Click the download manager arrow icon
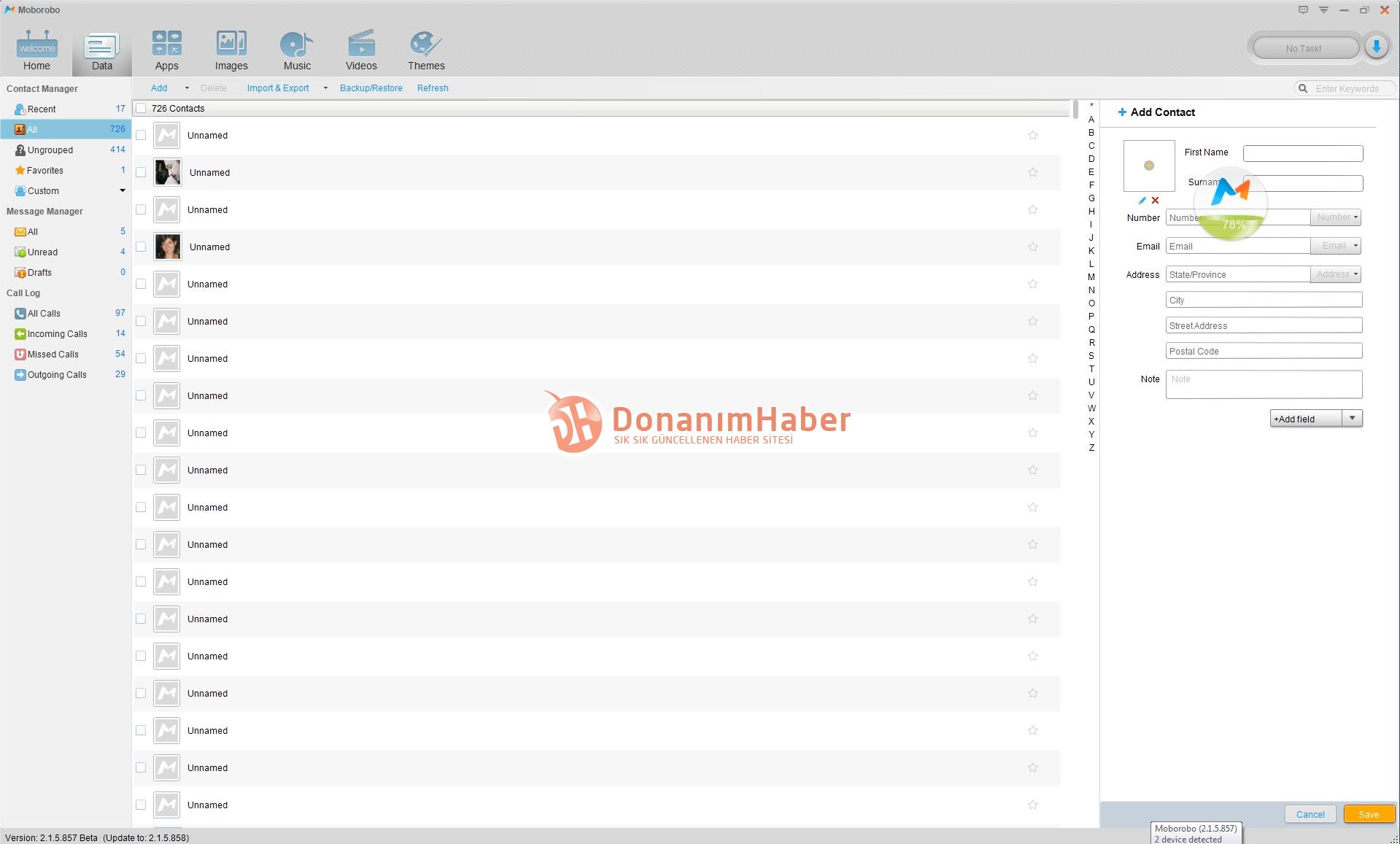Screen dimensions: 1400x844 coord(1376,47)
